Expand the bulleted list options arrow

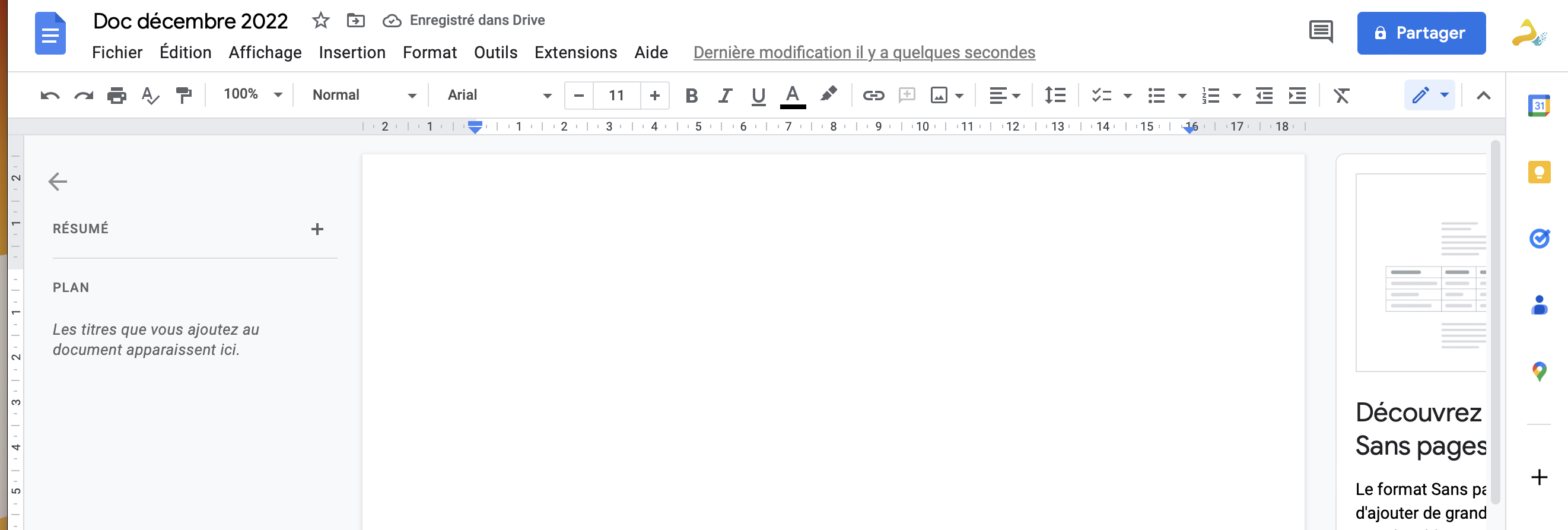pyautogui.click(x=1182, y=96)
